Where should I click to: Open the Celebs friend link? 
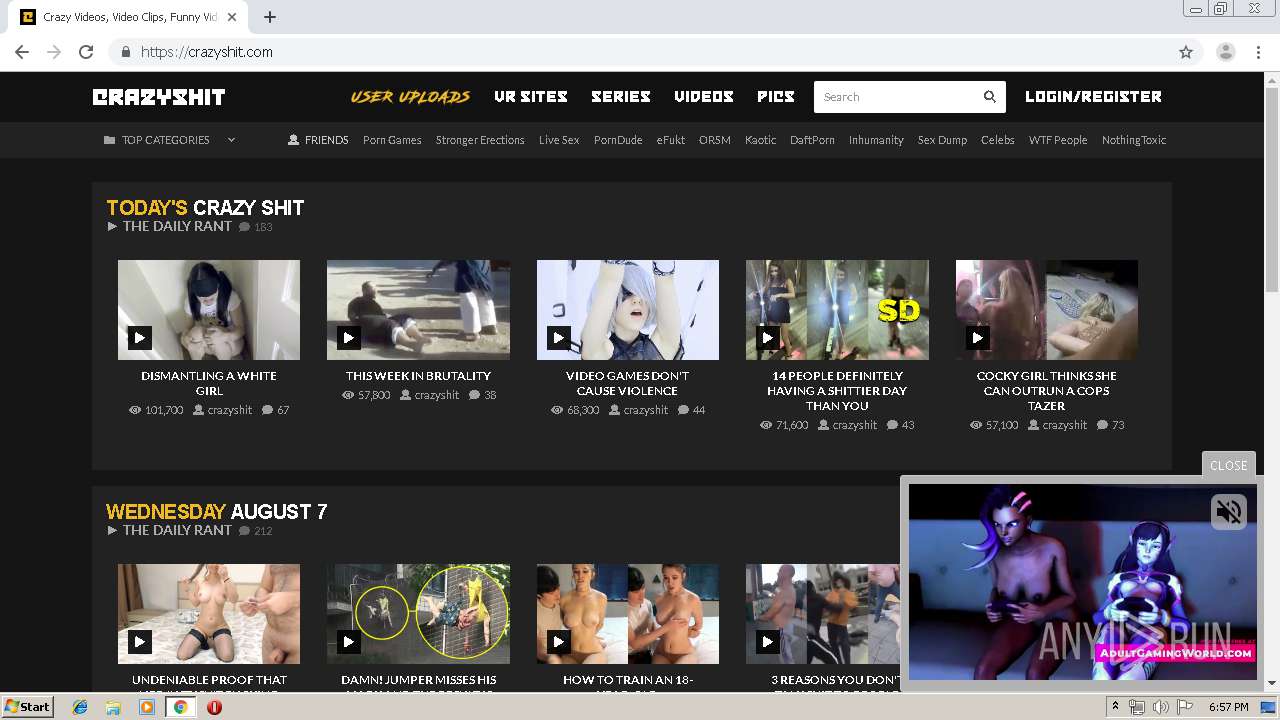coord(998,140)
